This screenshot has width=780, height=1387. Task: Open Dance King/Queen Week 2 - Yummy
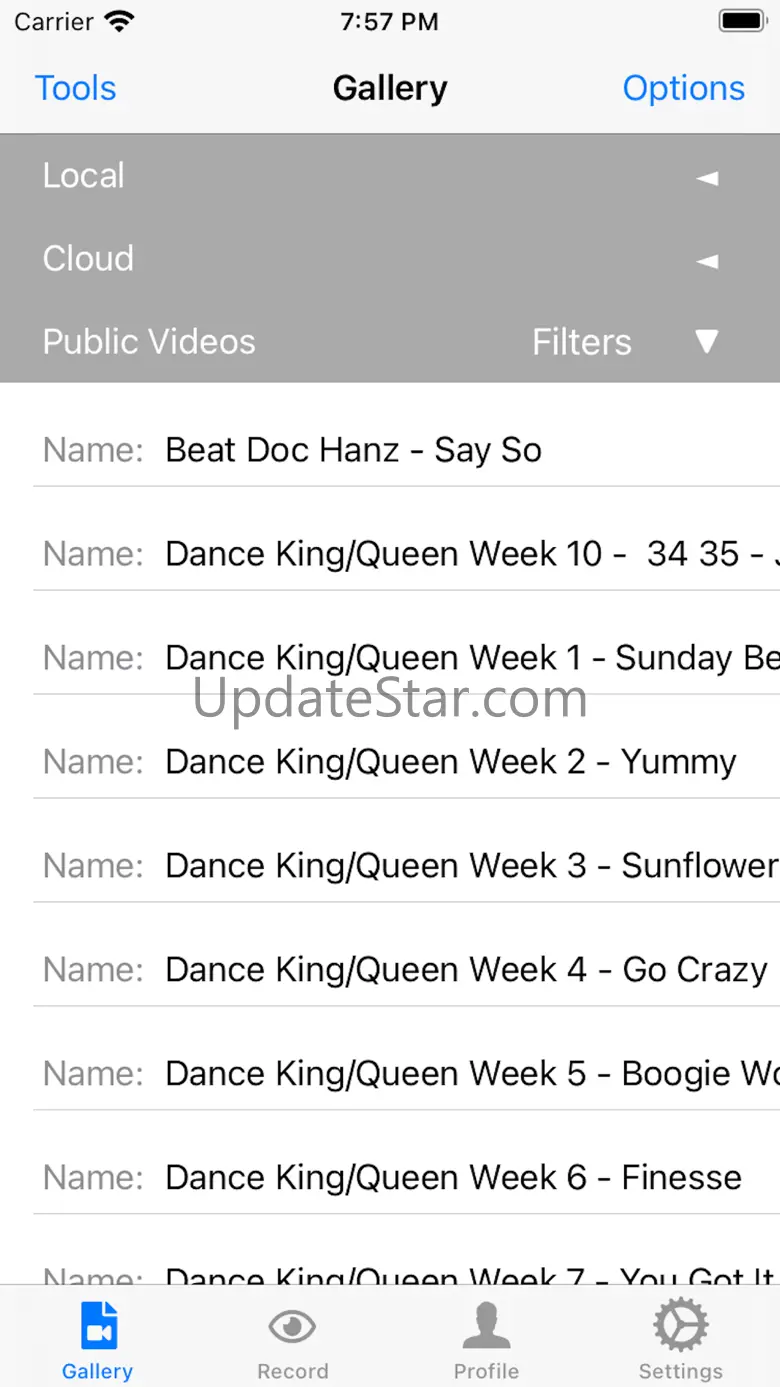(450, 762)
